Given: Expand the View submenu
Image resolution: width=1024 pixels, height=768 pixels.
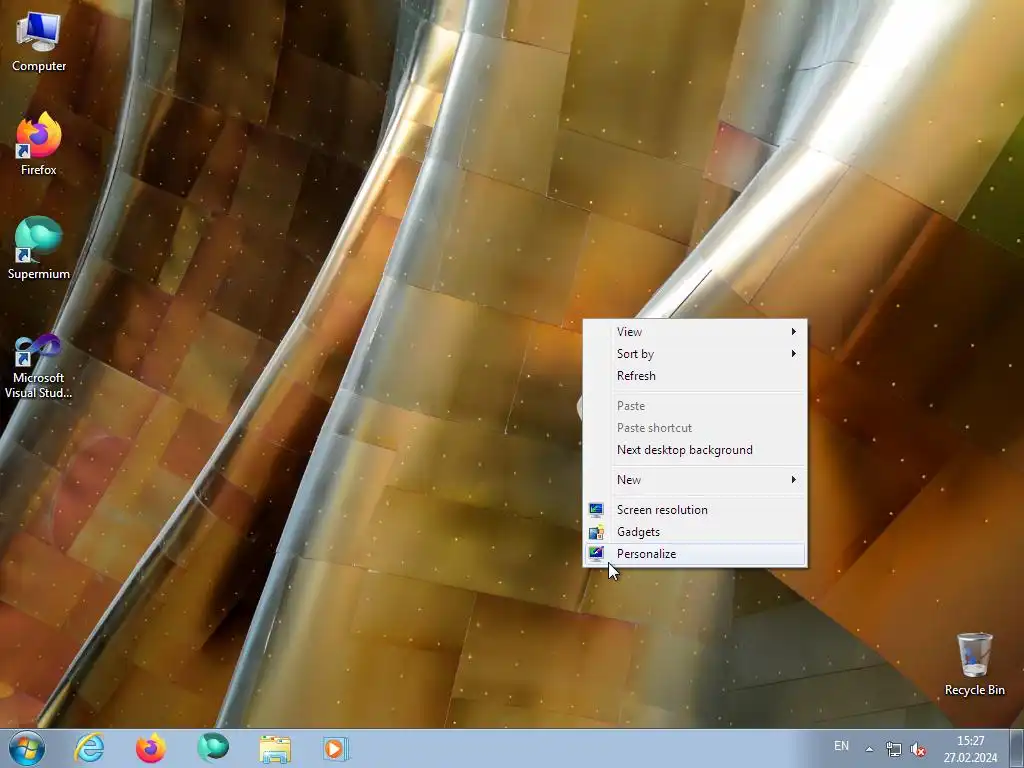Looking at the screenshot, I should (x=695, y=332).
